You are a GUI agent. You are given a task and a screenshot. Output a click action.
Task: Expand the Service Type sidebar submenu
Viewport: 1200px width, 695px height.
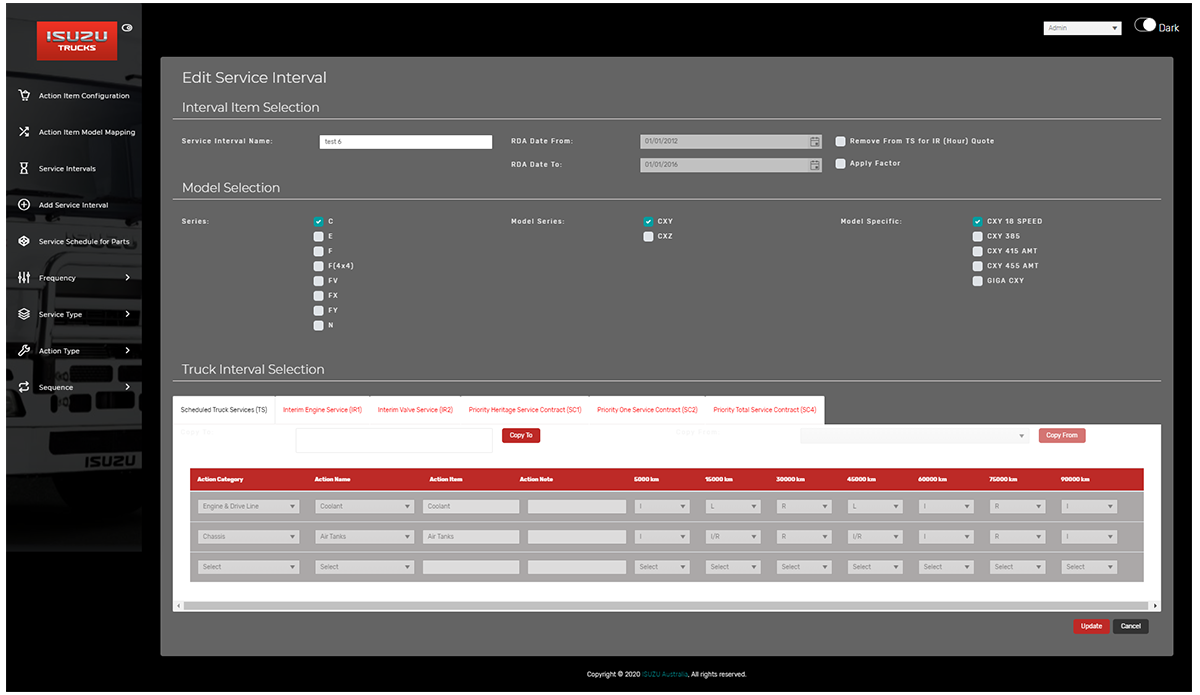[x=127, y=315]
